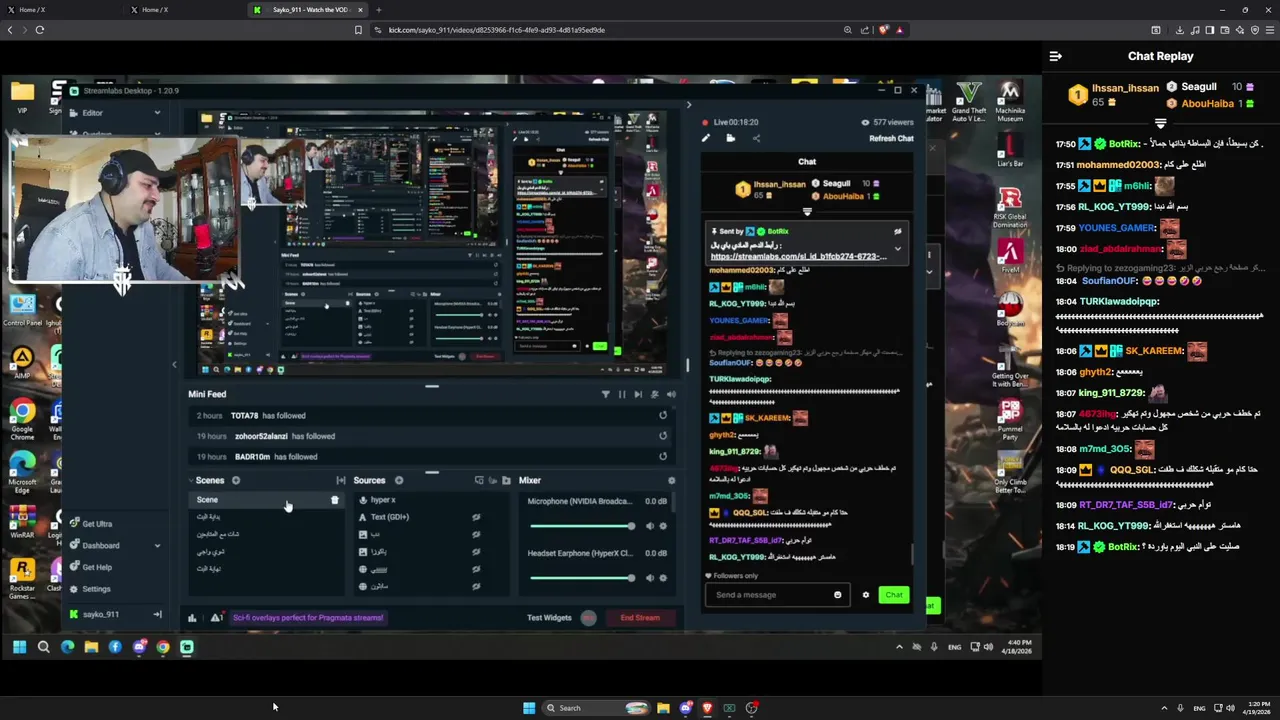Toggle visibility of the third source row
Viewport: 1280px width, 720px height.
pyautogui.click(x=476, y=534)
